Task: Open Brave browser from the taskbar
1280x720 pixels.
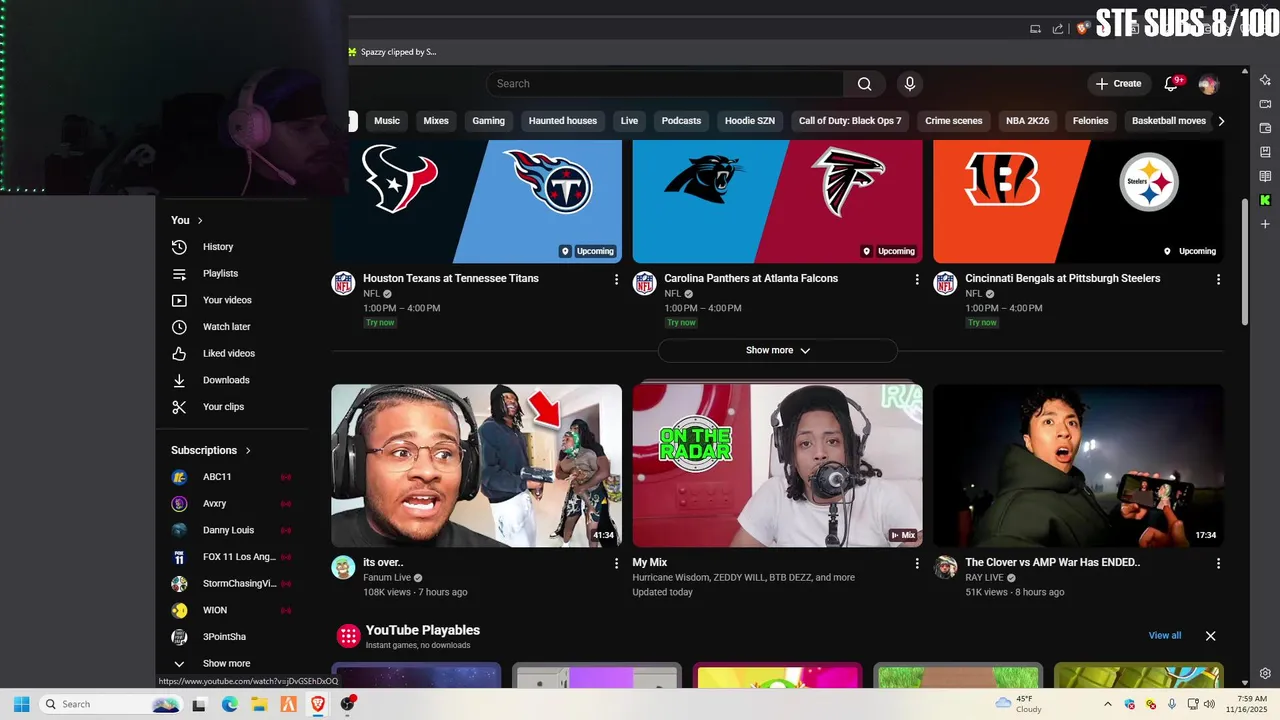Action: click(318, 704)
